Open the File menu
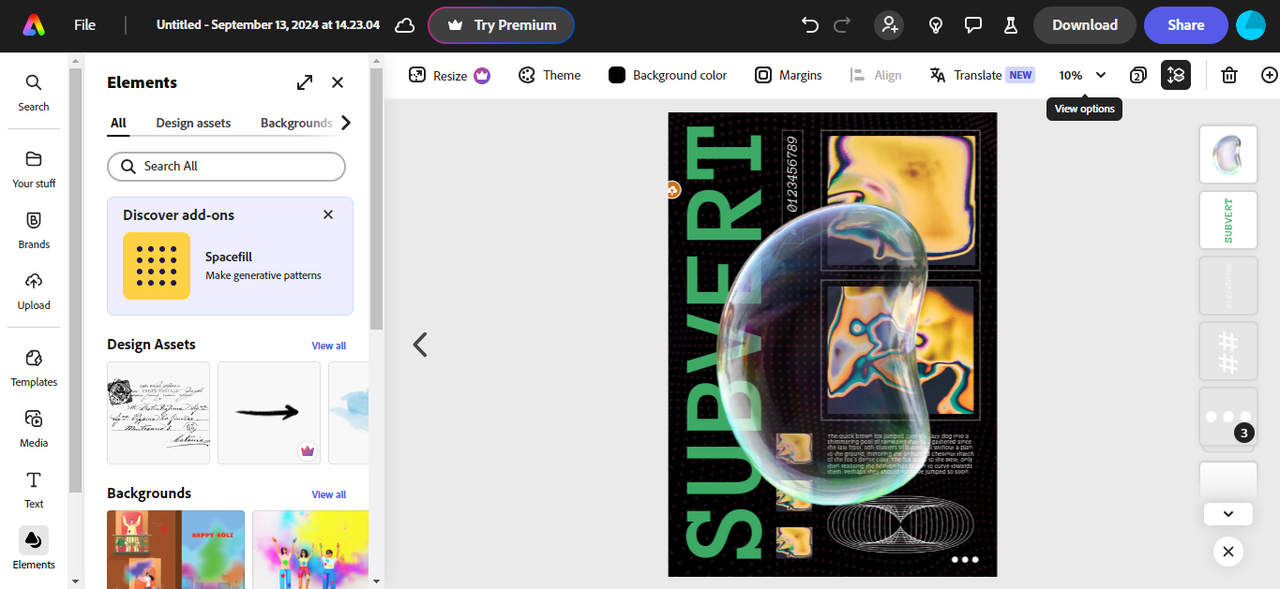The height and width of the screenshot is (589, 1280). [x=85, y=25]
